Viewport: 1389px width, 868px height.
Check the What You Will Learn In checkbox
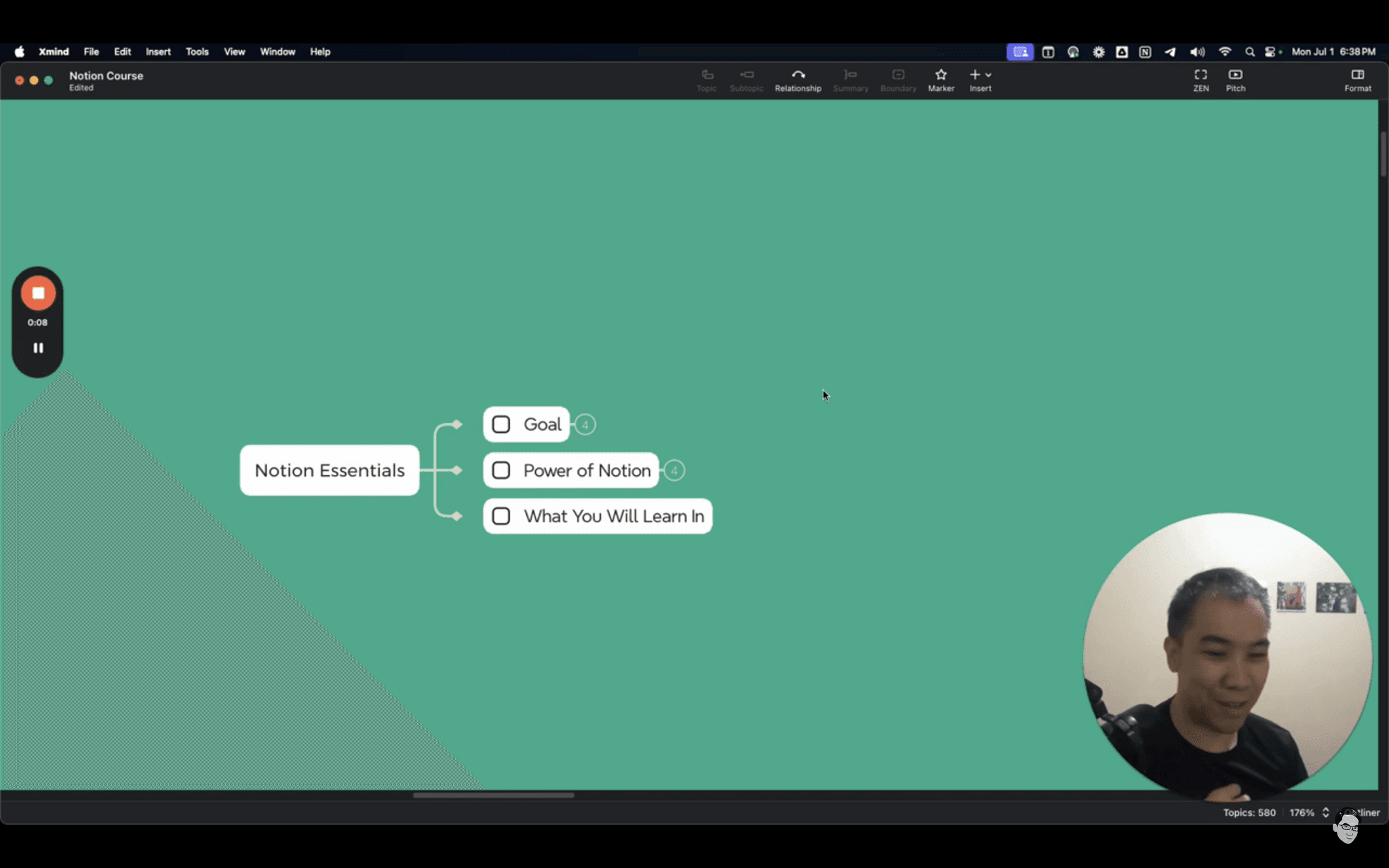coord(501,516)
